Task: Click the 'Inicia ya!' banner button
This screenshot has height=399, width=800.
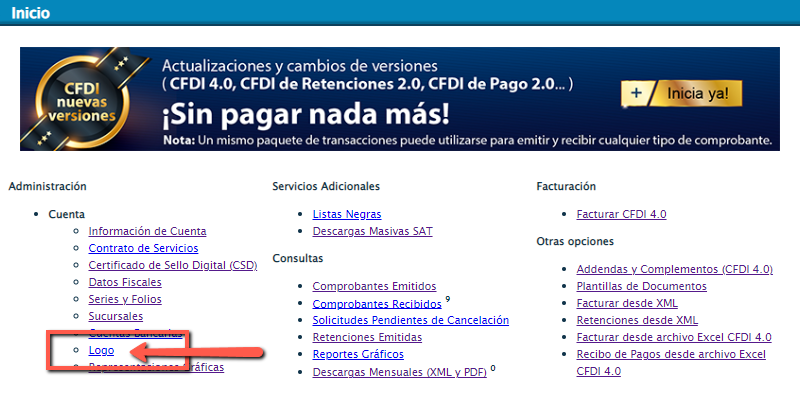Action: pos(682,94)
